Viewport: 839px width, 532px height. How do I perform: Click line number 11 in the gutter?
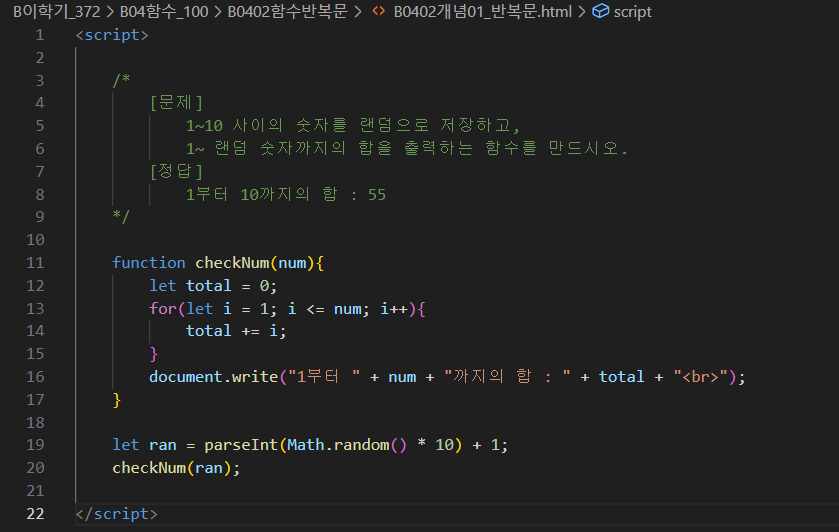point(35,263)
